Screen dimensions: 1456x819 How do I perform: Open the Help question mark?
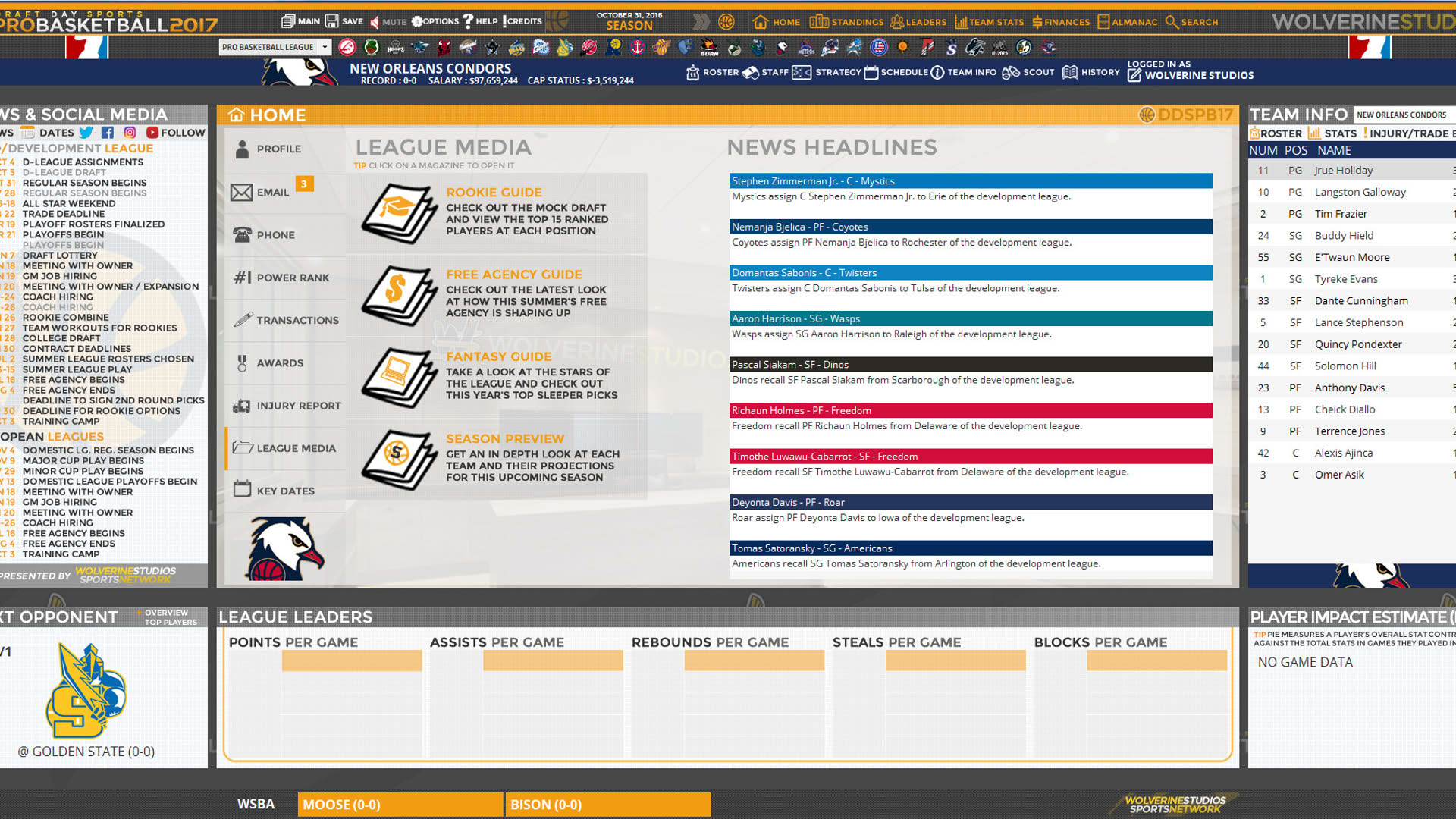[x=480, y=21]
